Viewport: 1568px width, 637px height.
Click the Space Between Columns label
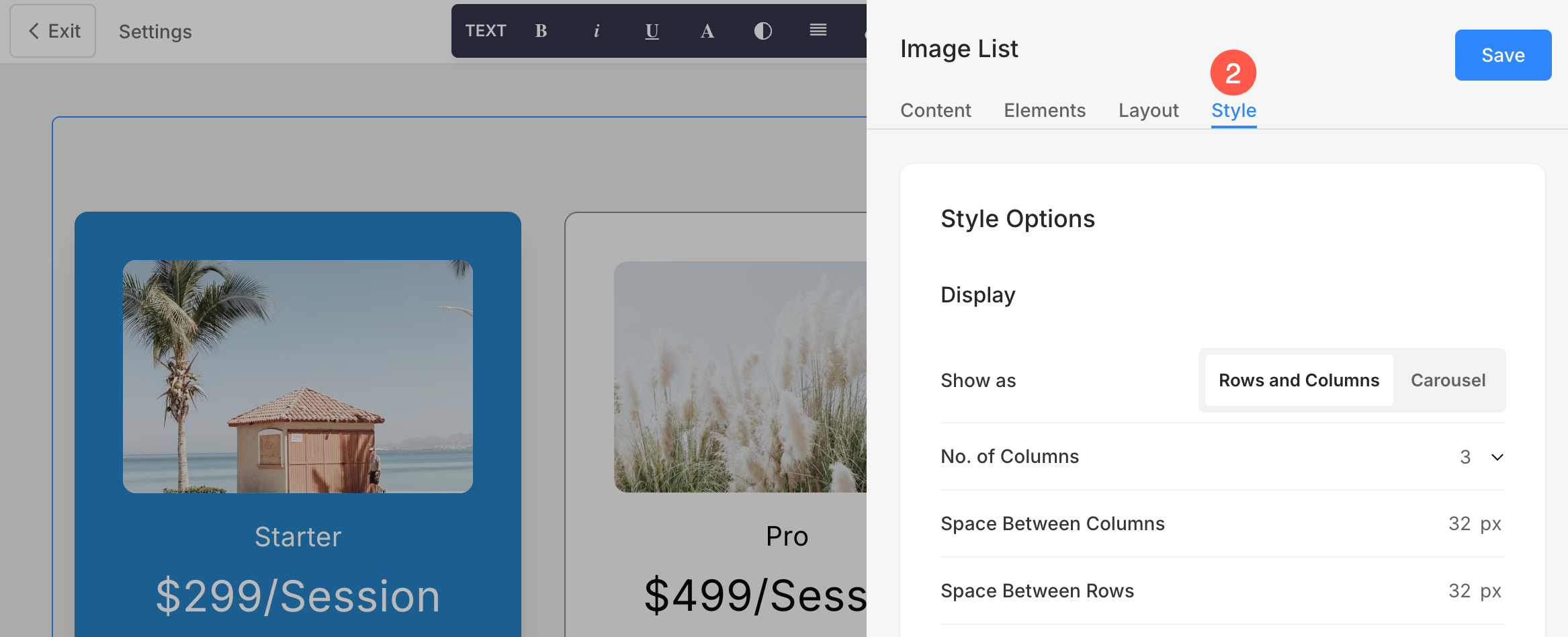[1053, 523]
